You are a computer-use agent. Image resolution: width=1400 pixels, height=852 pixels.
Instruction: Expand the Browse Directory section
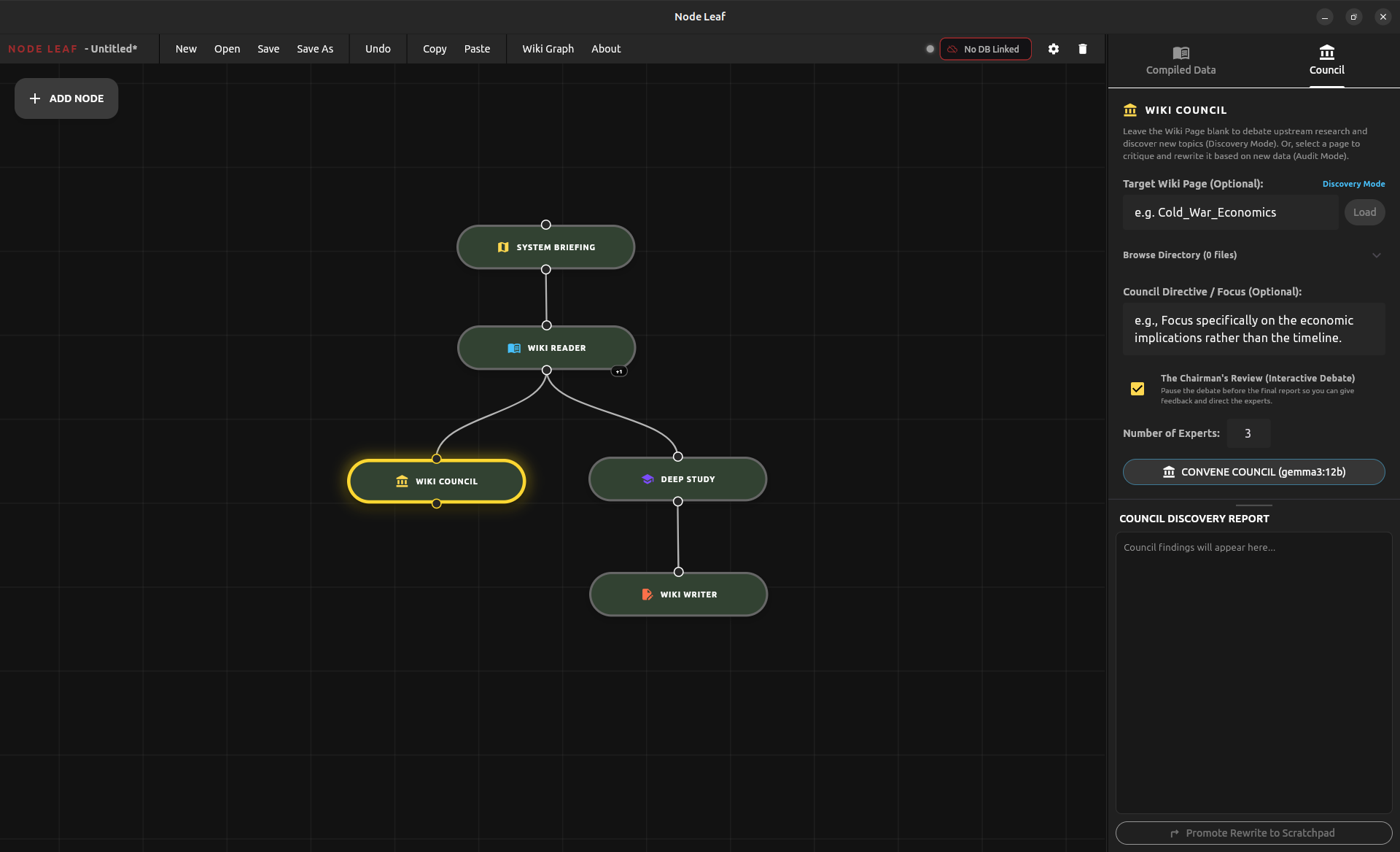pos(1180,255)
